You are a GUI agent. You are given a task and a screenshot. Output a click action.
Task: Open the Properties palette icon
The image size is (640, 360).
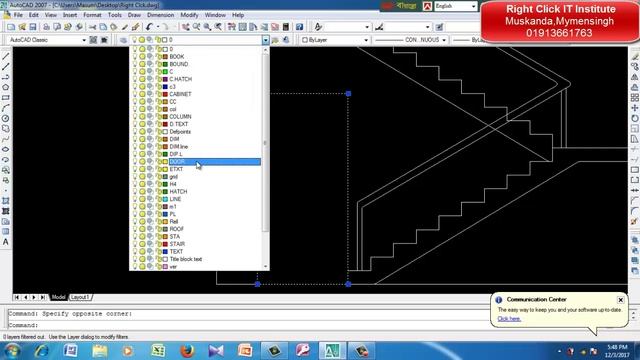(x=232, y=27)
